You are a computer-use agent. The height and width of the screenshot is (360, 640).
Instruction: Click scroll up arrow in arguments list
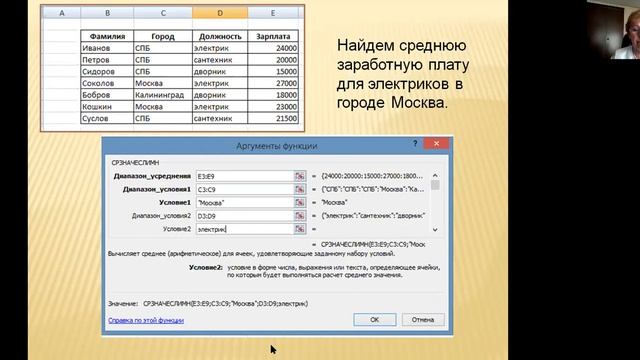click(x=435, y=176)
